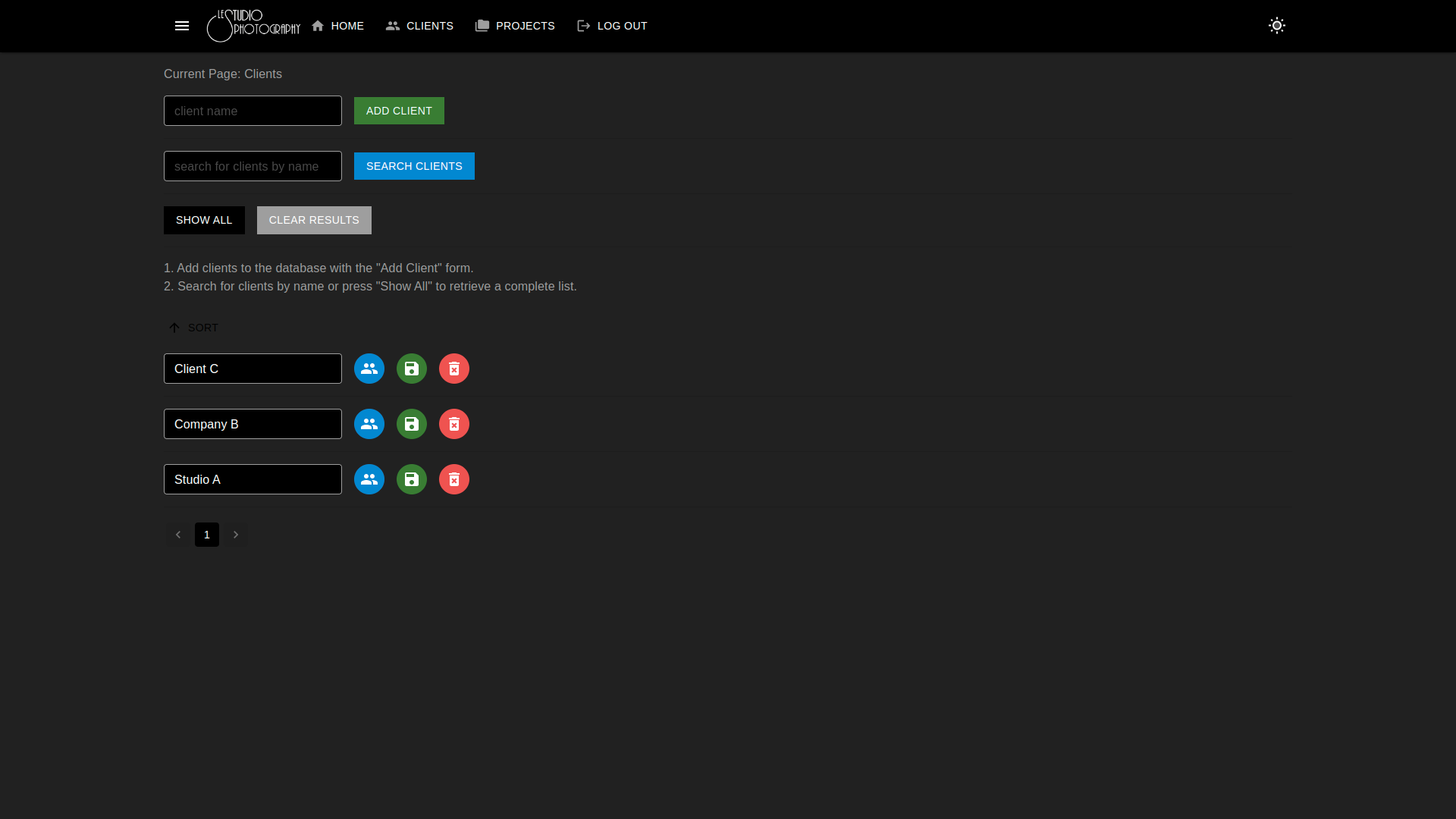Toggle the light/dark theme sun icon
This screenshot has width=1456, height=819.
(1276, 26)
